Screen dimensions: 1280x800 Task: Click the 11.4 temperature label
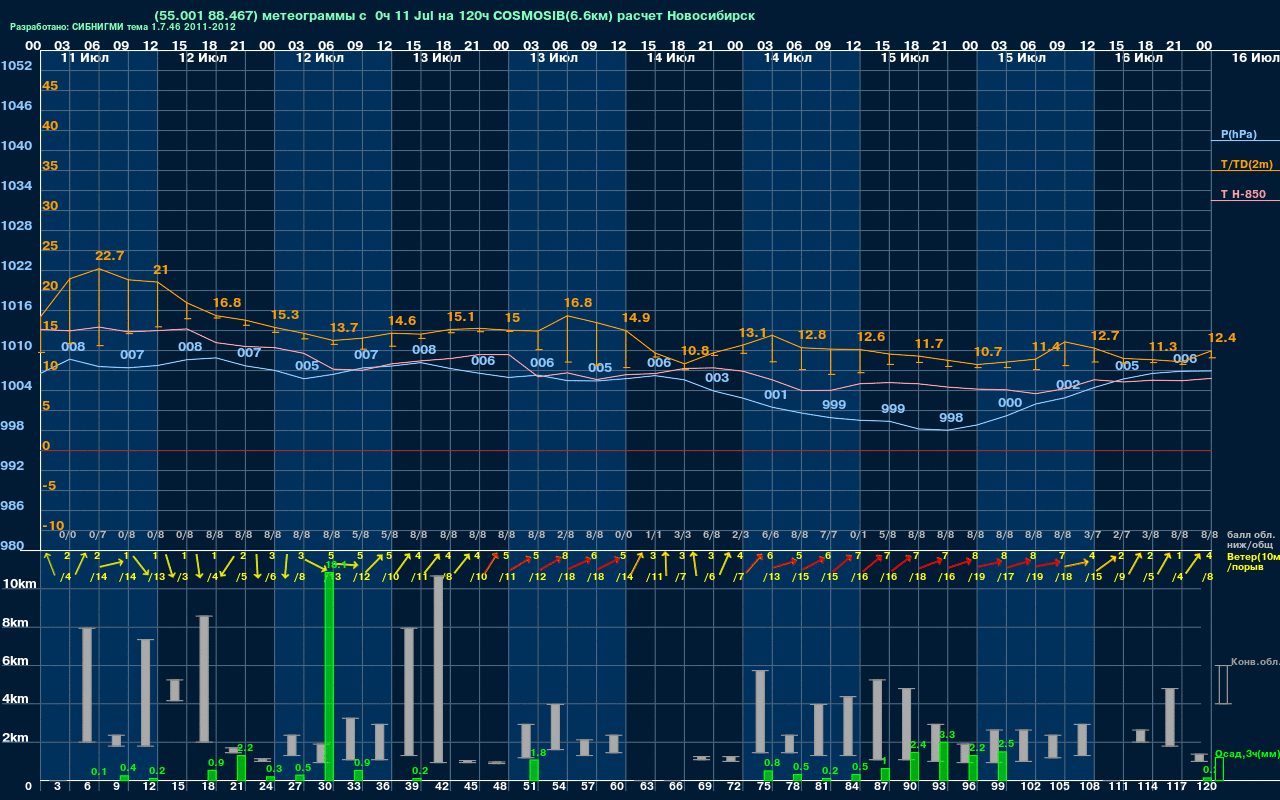(x=1046, y=347)
